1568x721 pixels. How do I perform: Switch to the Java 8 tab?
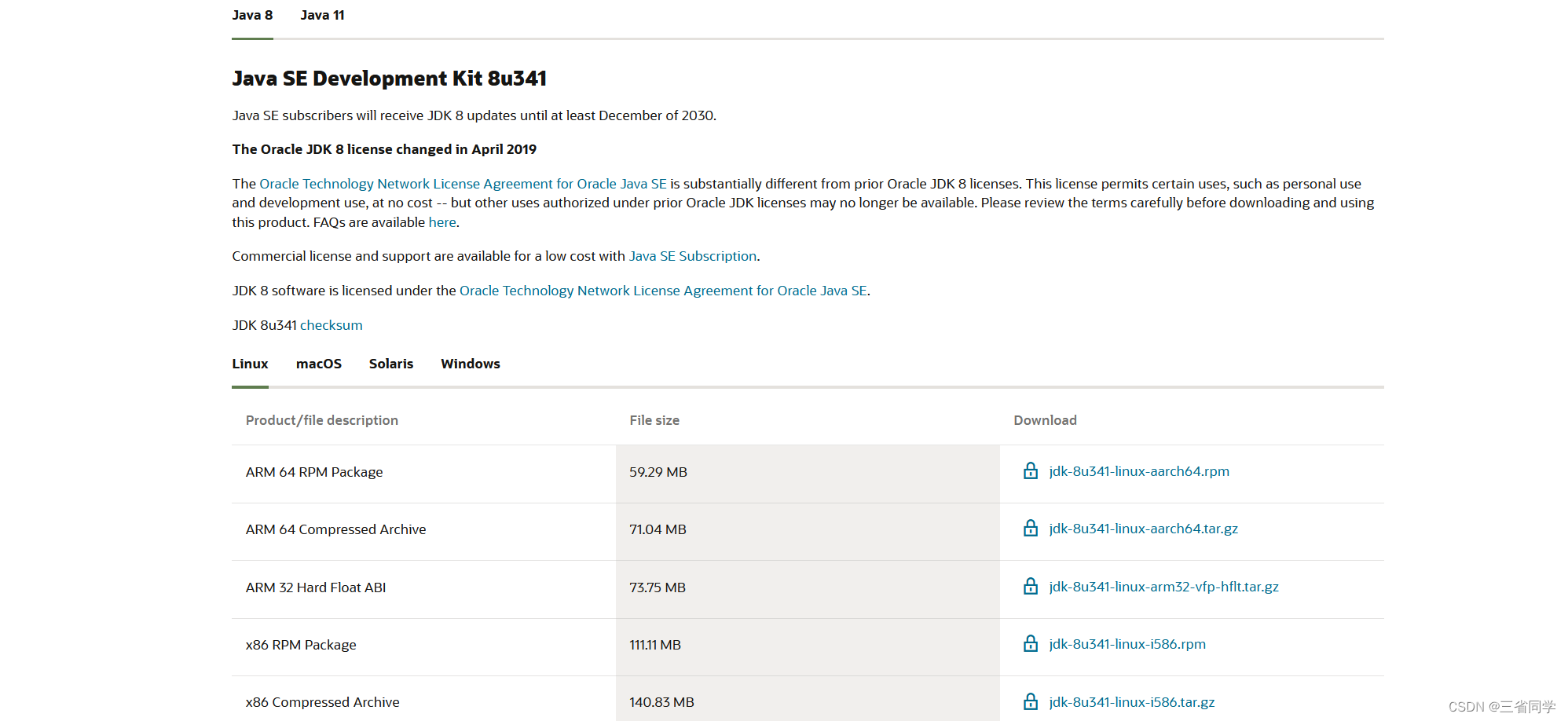pyautogui.click(x=252, y=15)
